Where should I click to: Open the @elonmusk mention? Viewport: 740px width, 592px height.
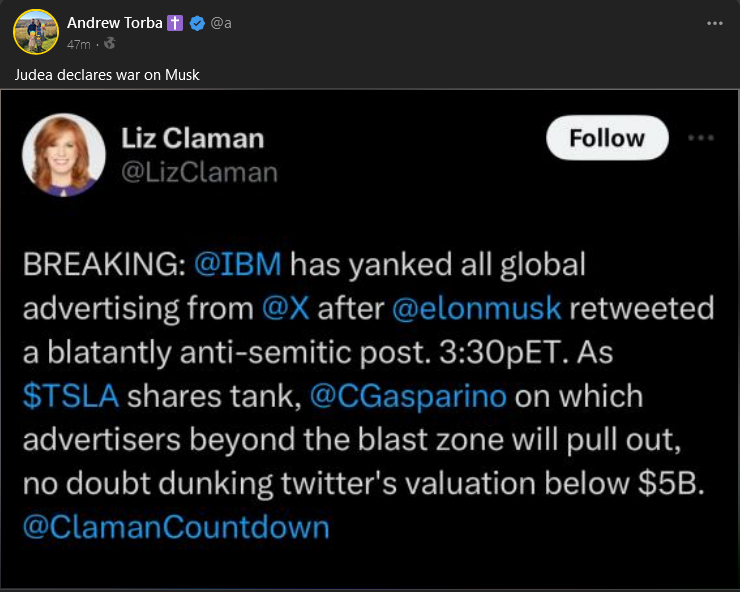(x=477, y=308)
